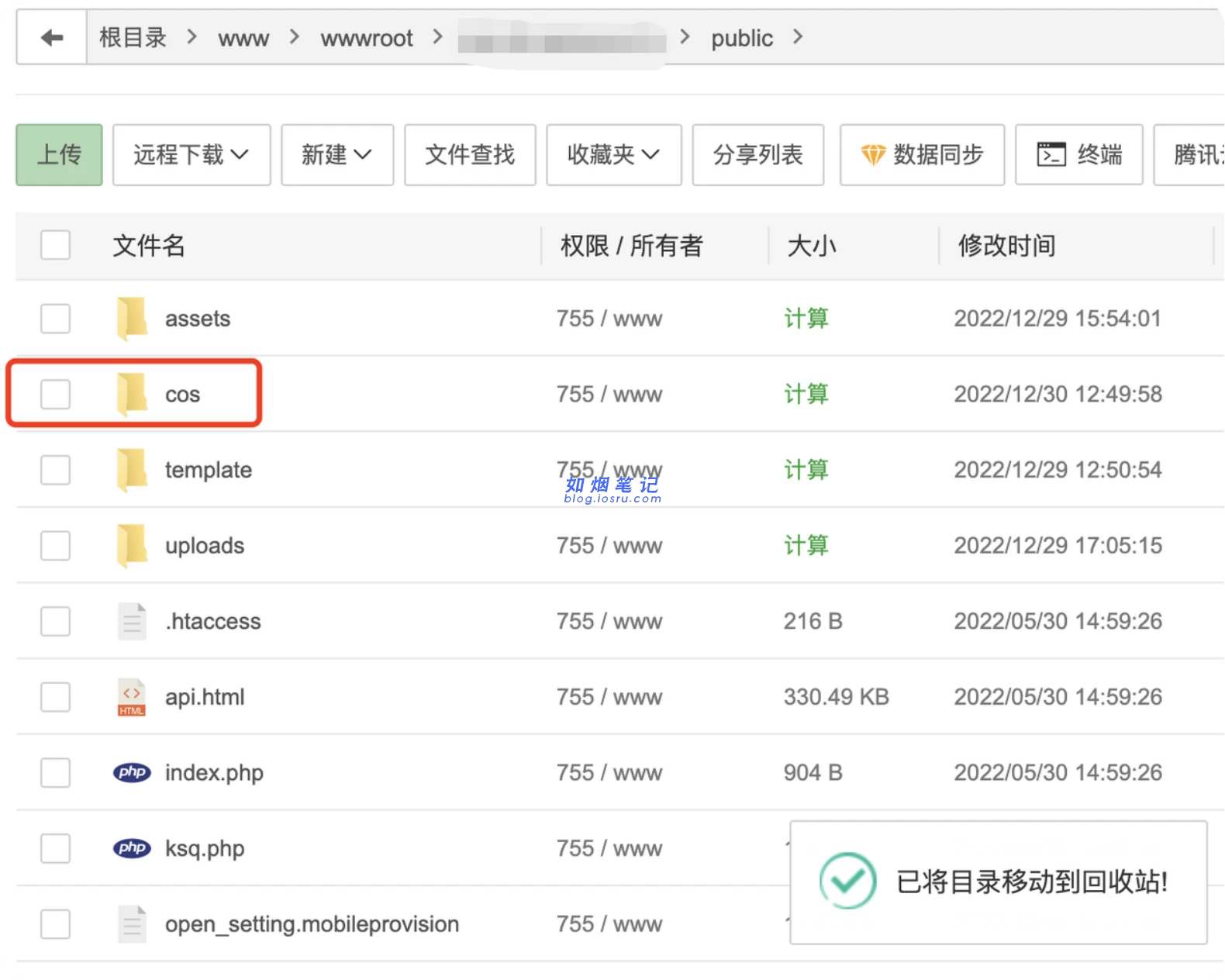
Task: Click 755 / www permission for index.php
Action: [609, 773]
